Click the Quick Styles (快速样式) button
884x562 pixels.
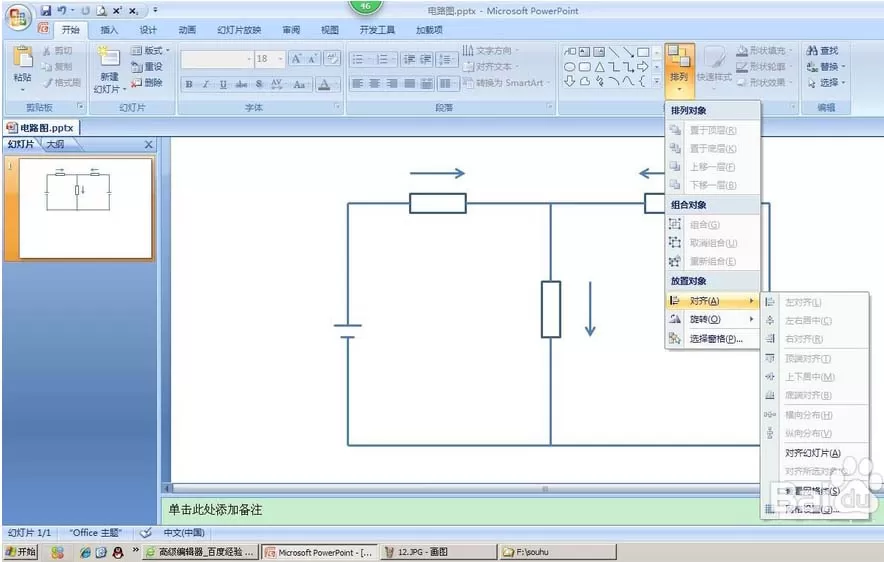pos(714,65)
